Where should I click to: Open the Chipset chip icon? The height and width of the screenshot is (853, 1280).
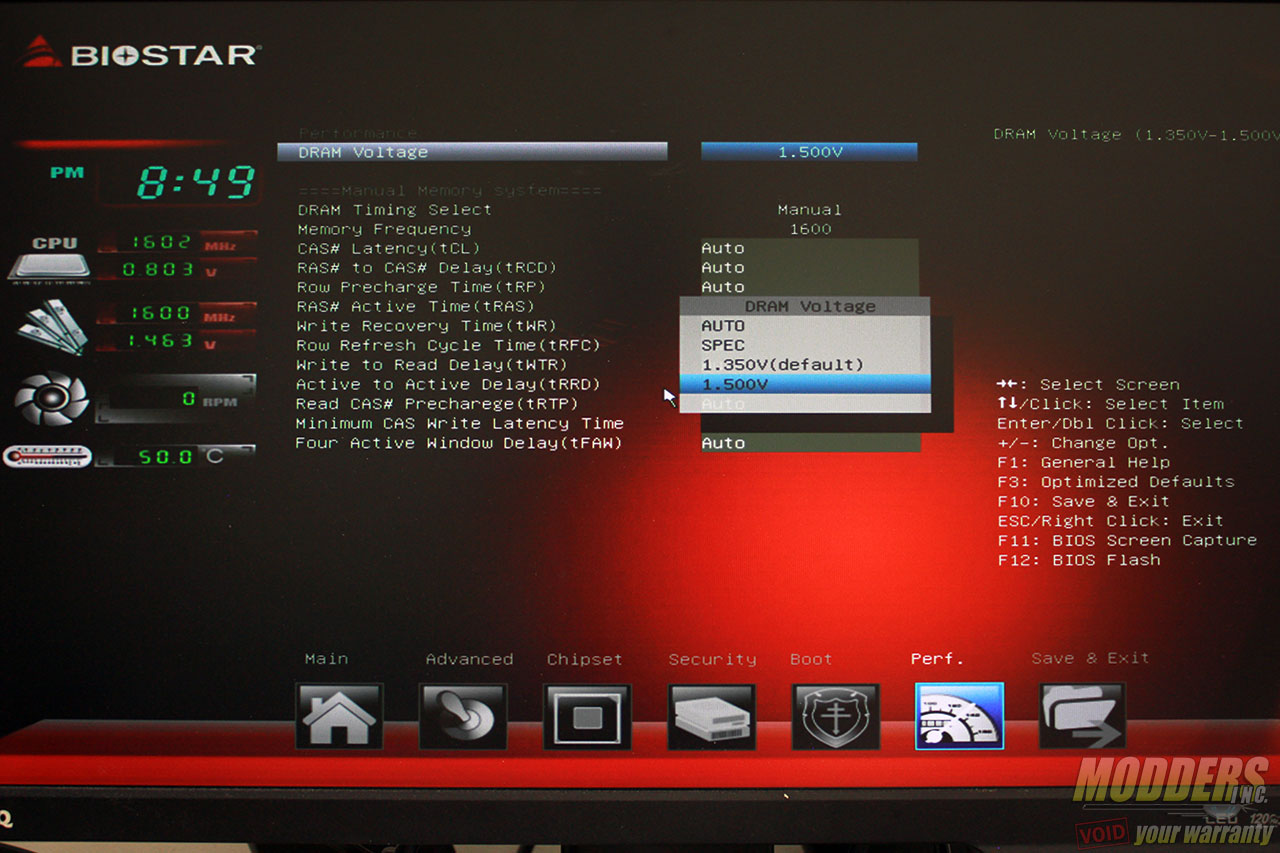tap(587, 716)
